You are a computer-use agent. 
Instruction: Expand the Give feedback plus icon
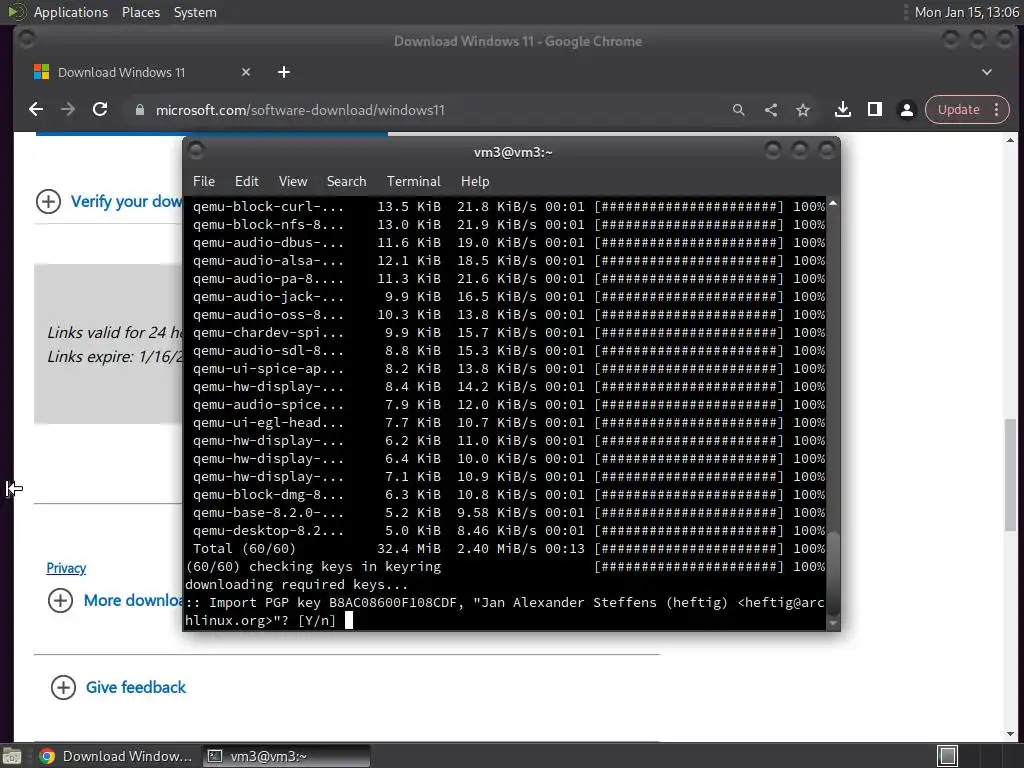coord(63,687)
